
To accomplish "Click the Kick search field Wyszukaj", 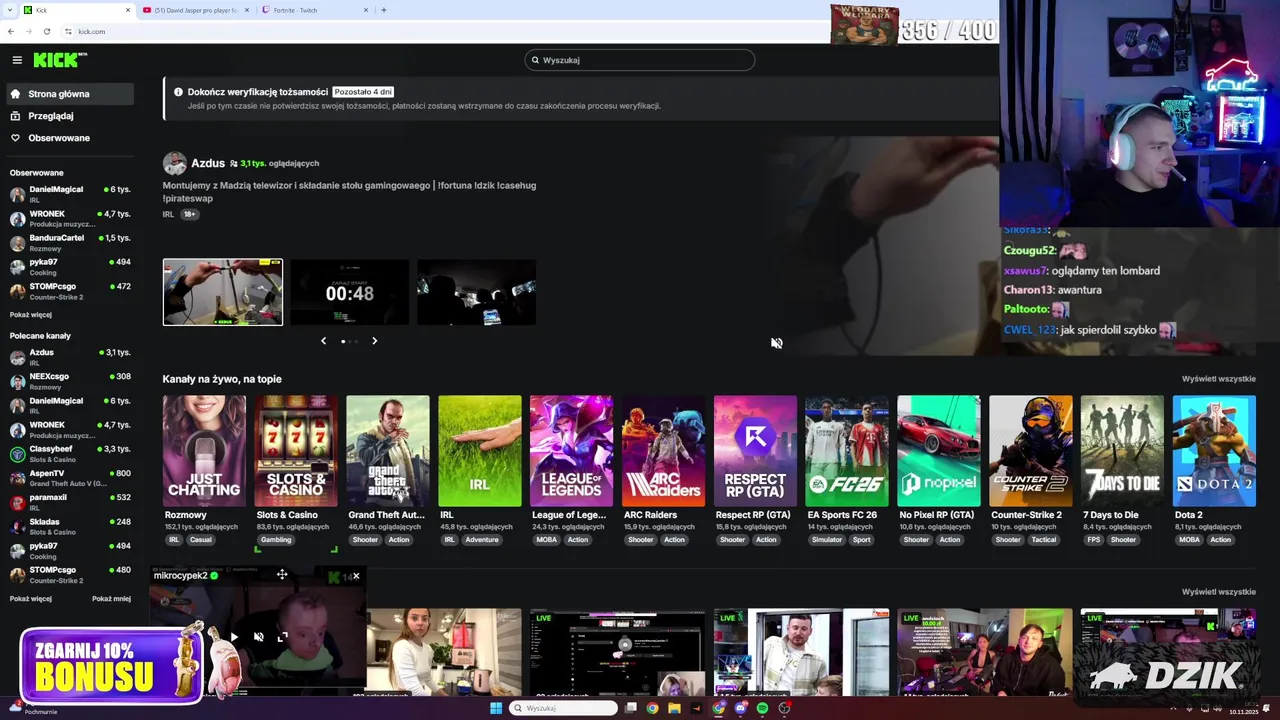I will coord(640,60).
